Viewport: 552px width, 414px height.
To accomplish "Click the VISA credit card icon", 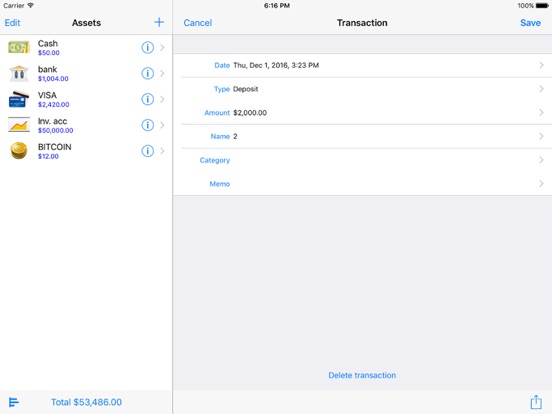I will (x=19, y=99).
